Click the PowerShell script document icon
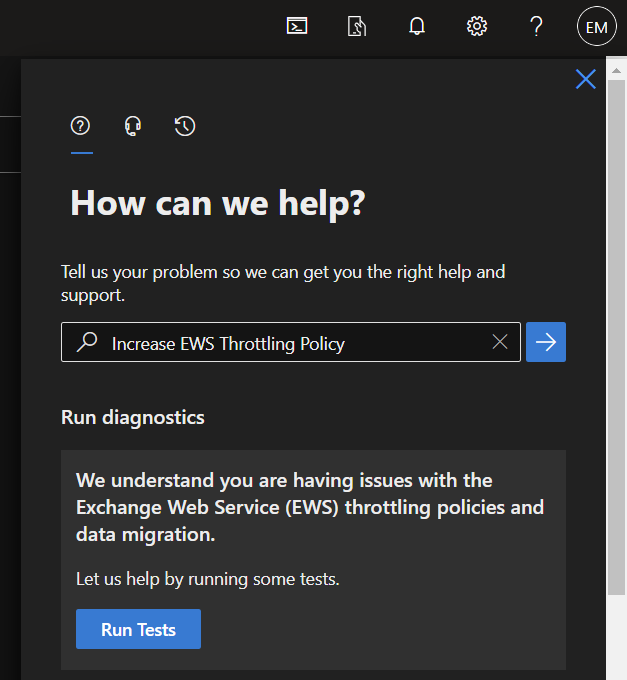 pyautogui.click(x=357, y=26)
